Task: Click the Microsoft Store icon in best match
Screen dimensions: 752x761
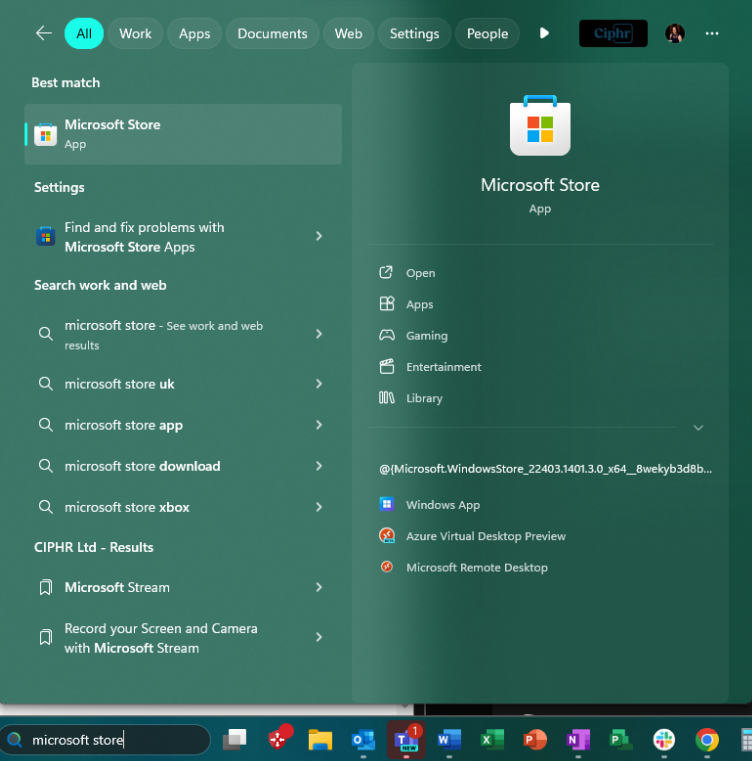Action: pyautogui.click(x=46, y=134)
